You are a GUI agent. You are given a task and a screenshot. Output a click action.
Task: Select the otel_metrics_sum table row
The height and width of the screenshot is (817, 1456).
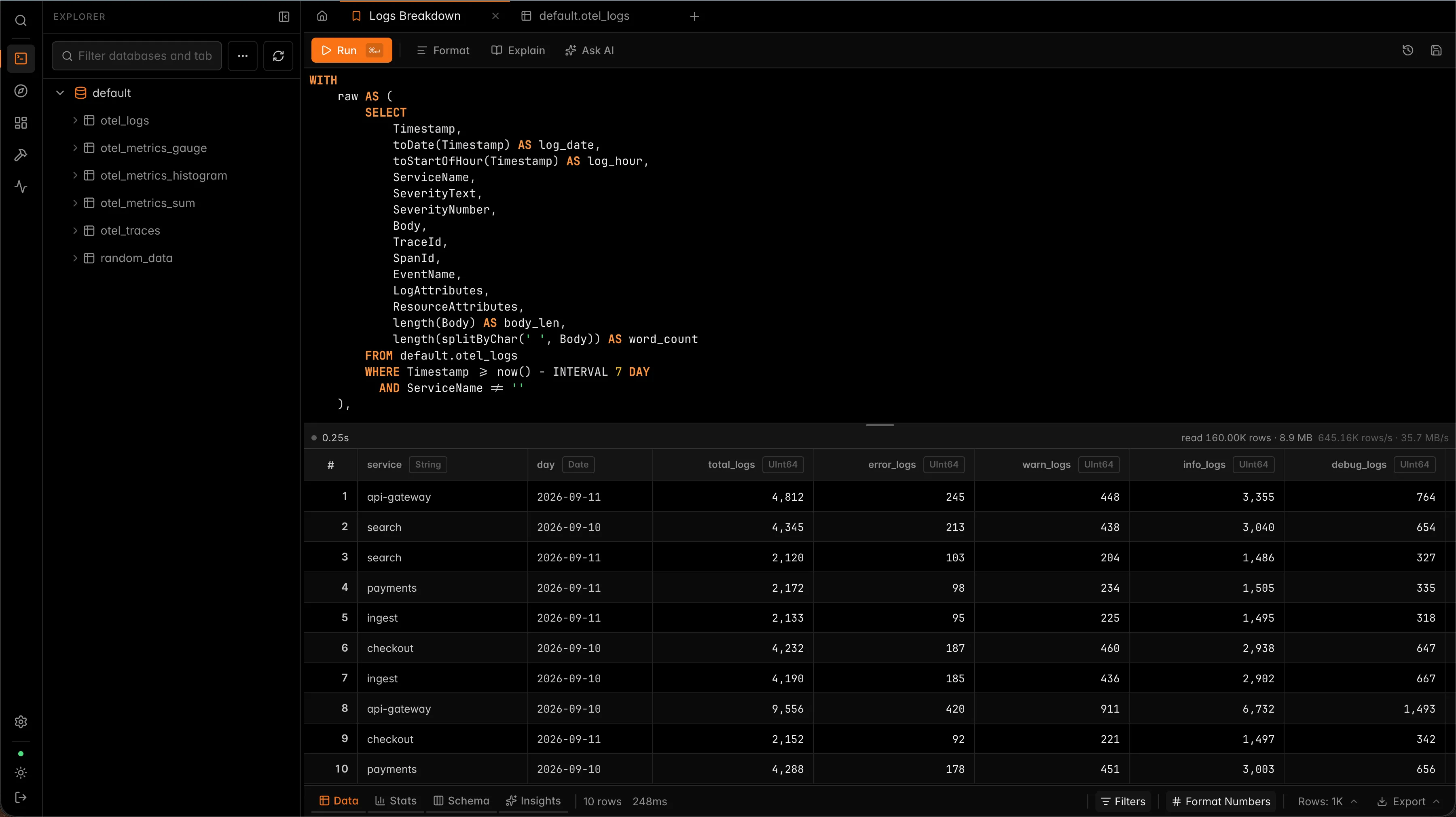[x=172, y=203]
